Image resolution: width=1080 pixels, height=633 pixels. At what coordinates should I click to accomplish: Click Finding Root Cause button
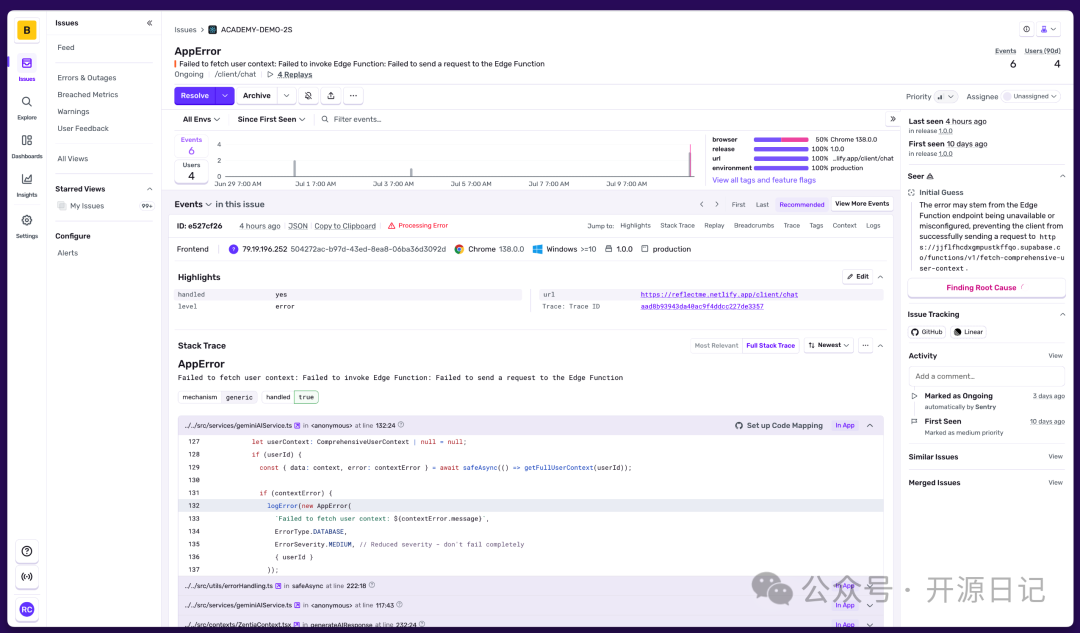tap(986, 288)
